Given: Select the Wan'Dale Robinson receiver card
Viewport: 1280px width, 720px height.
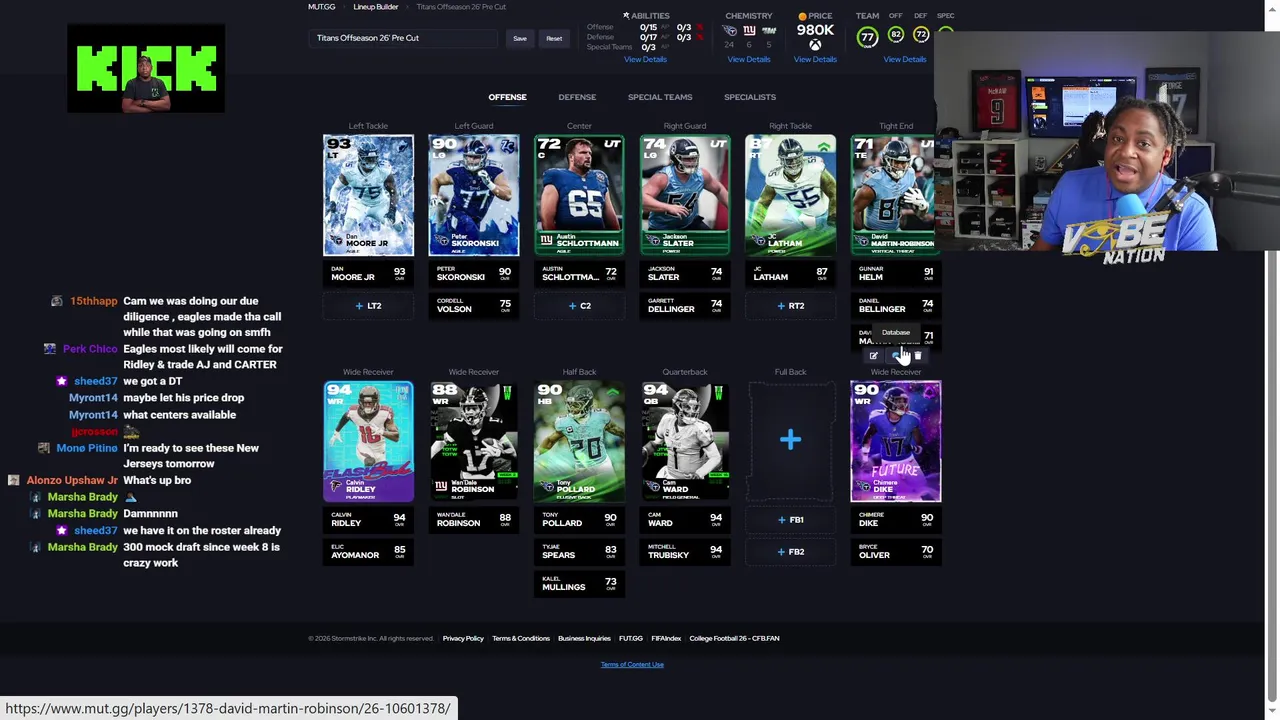Looking at the screenshot, I should [474, 441].
